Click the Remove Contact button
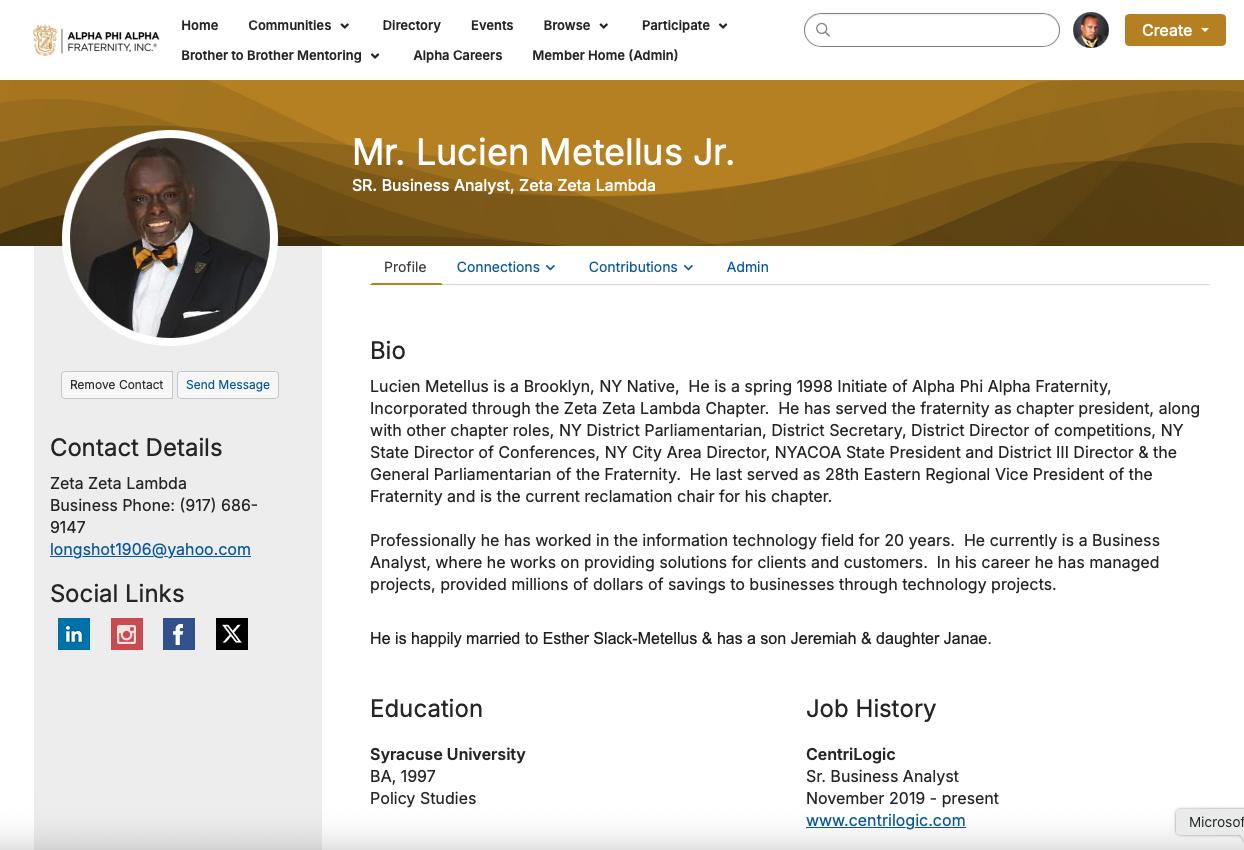The height and width of the screenshot is (850, 1244). point(117,385)
